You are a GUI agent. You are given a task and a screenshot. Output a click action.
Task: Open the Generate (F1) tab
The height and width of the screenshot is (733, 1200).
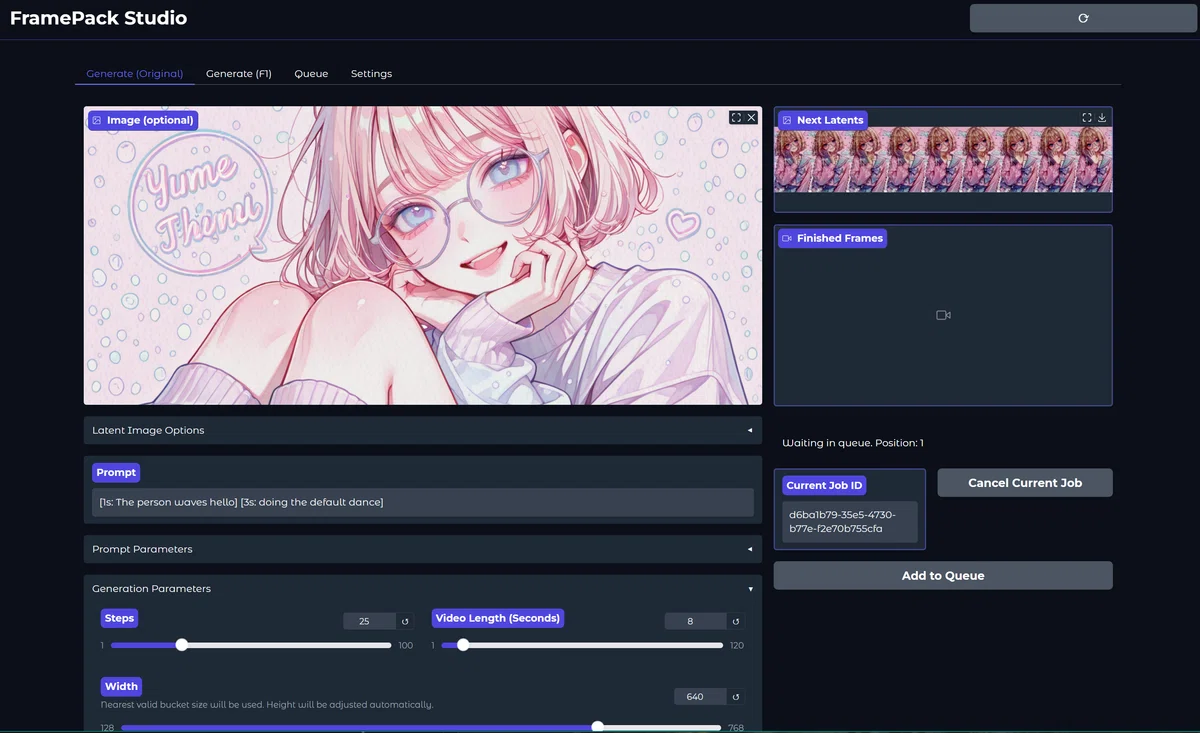(x=239, y=74)
